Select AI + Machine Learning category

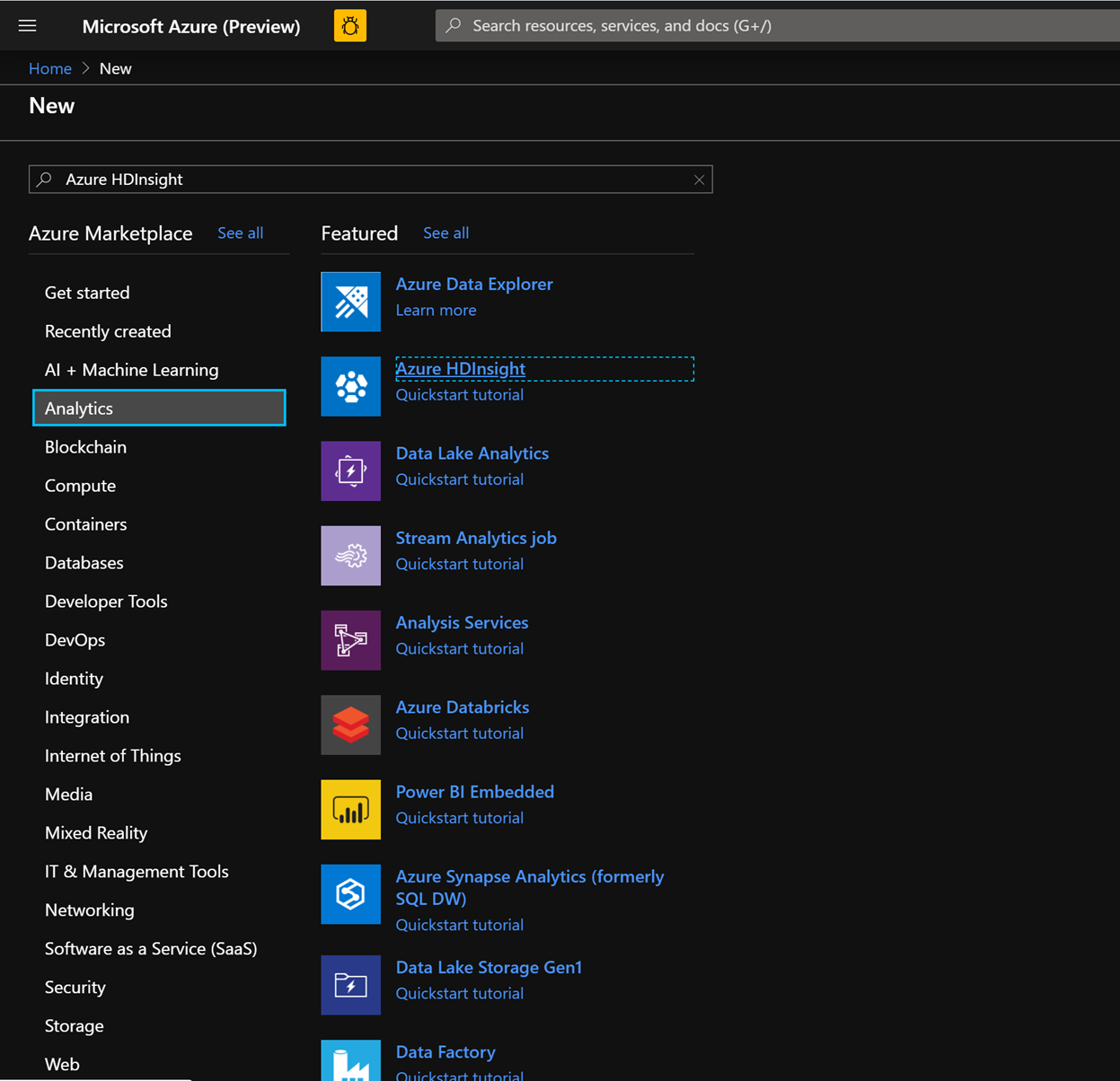(132, 370)
